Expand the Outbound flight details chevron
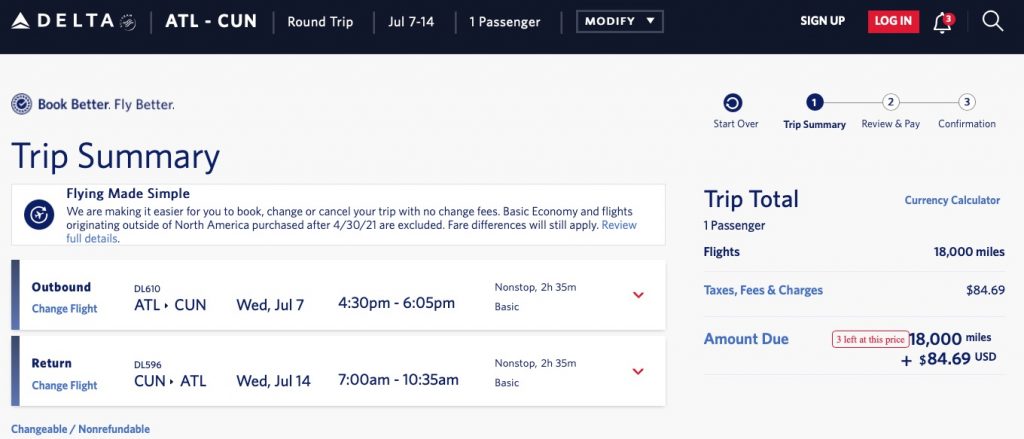This screenshot has width=1024, height=439. coord(639,295)
